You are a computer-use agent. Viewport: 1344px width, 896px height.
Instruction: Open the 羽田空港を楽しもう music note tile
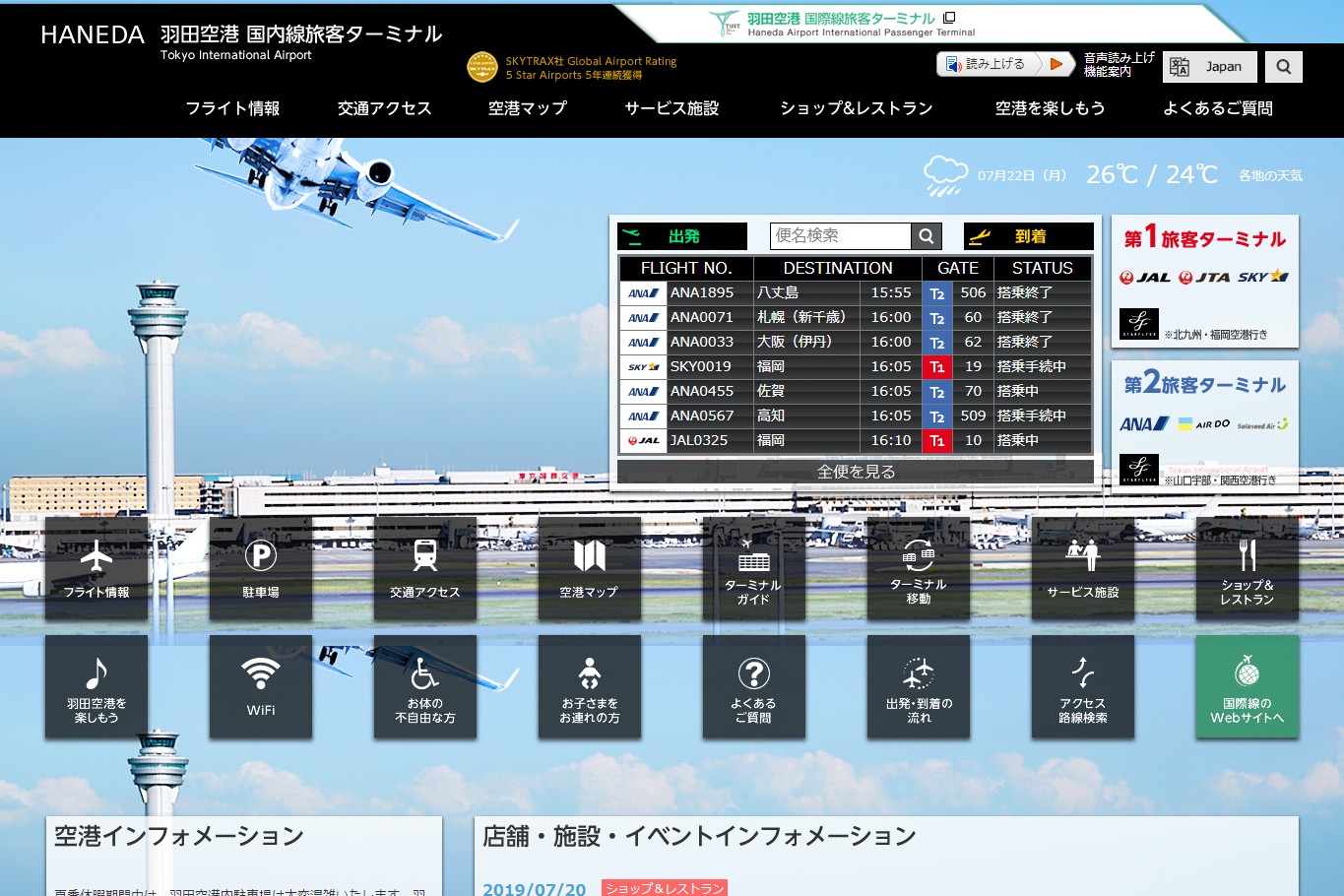pos(96,687)
